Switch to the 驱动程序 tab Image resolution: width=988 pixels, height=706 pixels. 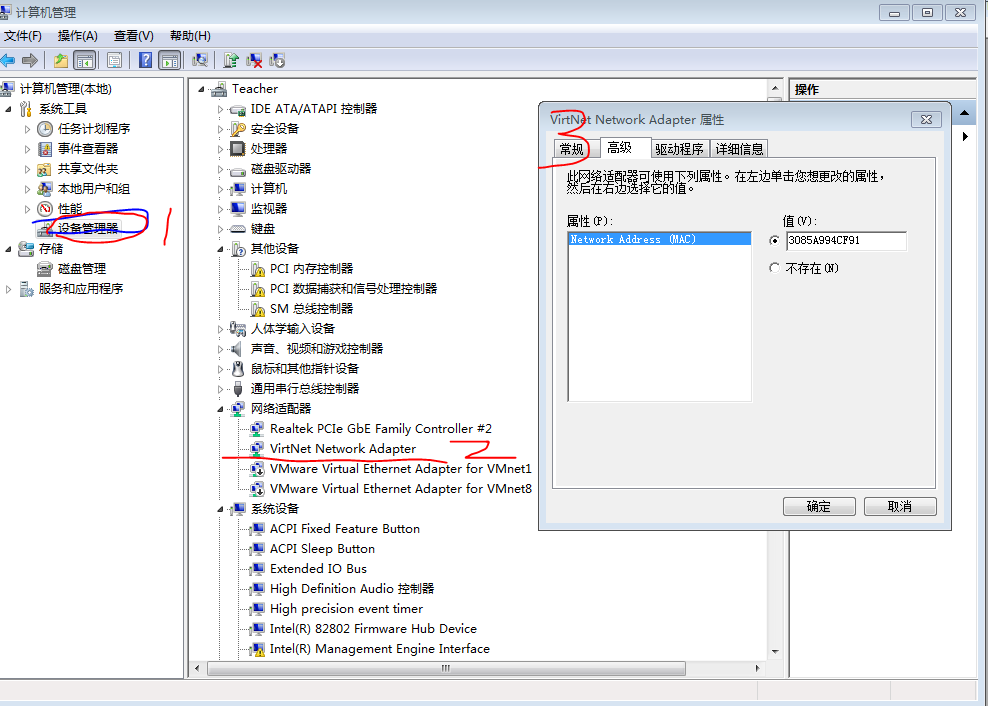[679, 149]
